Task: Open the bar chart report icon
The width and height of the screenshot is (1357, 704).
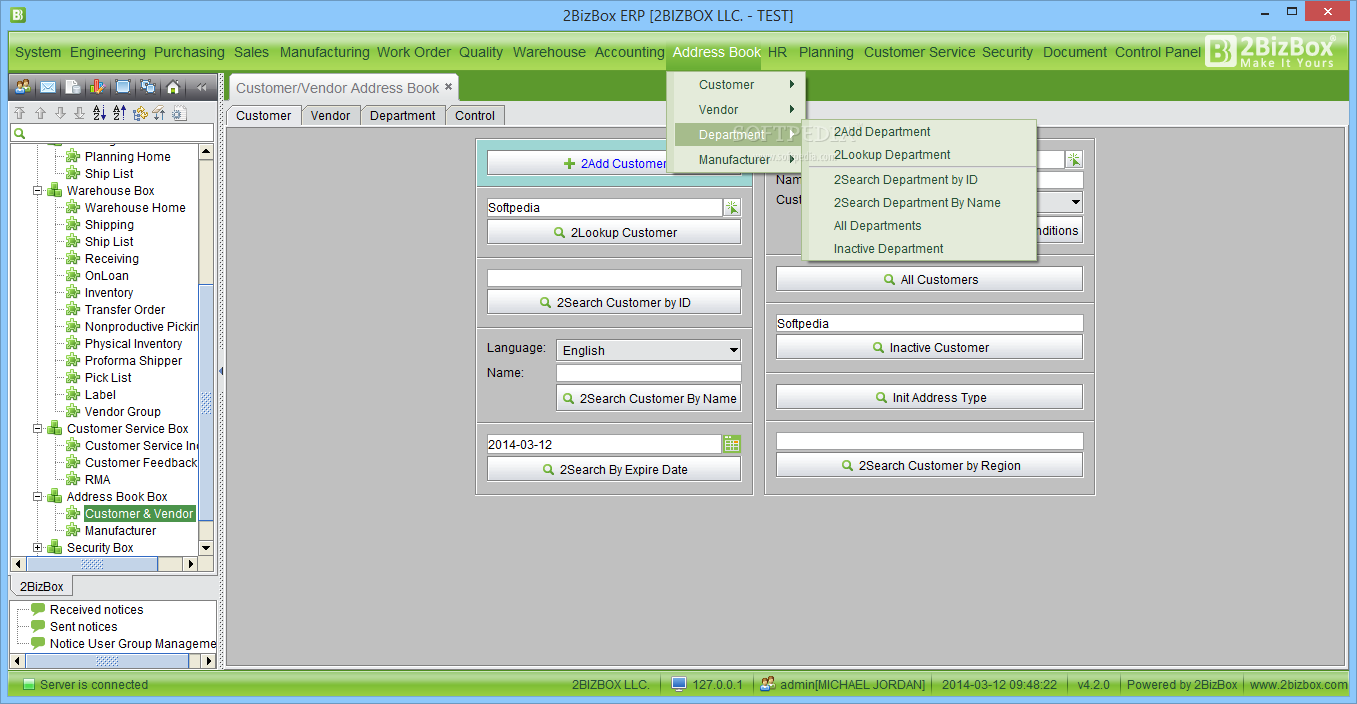Action: point(97,87)
